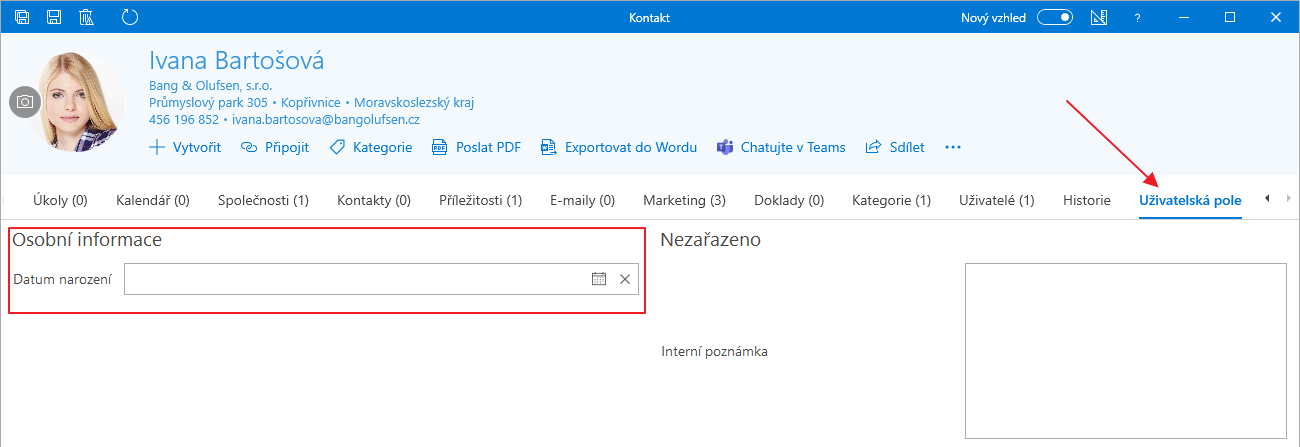Click Exportovat do Wordu
Image resolution: width=1300 pixels, height=447 pixels.
(619, 147)
